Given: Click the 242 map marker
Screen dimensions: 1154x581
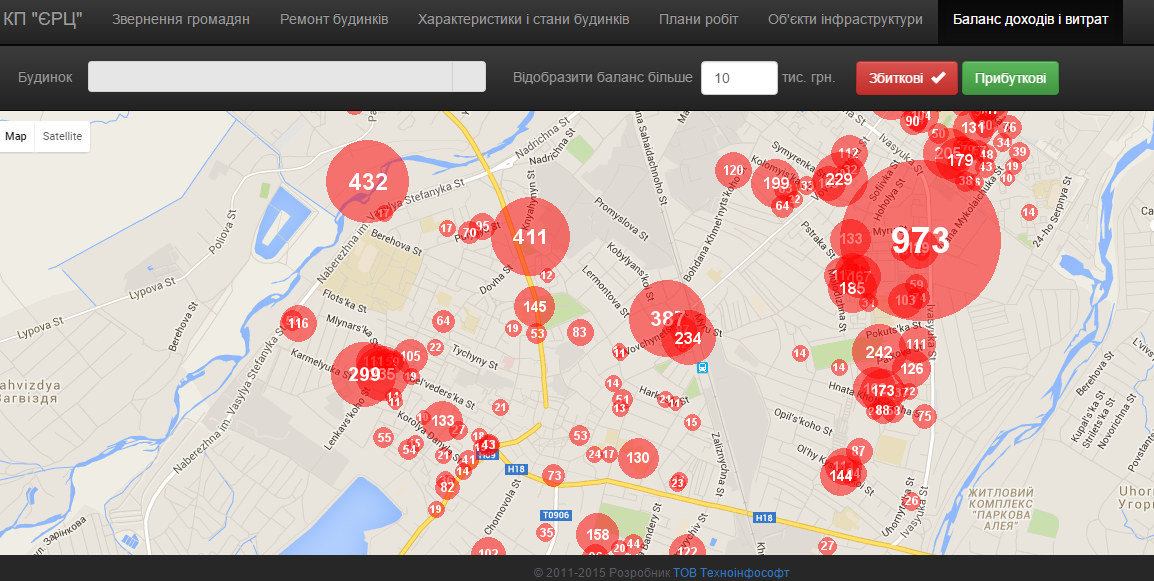Looking at the screenshot, I should pos(879,352).
